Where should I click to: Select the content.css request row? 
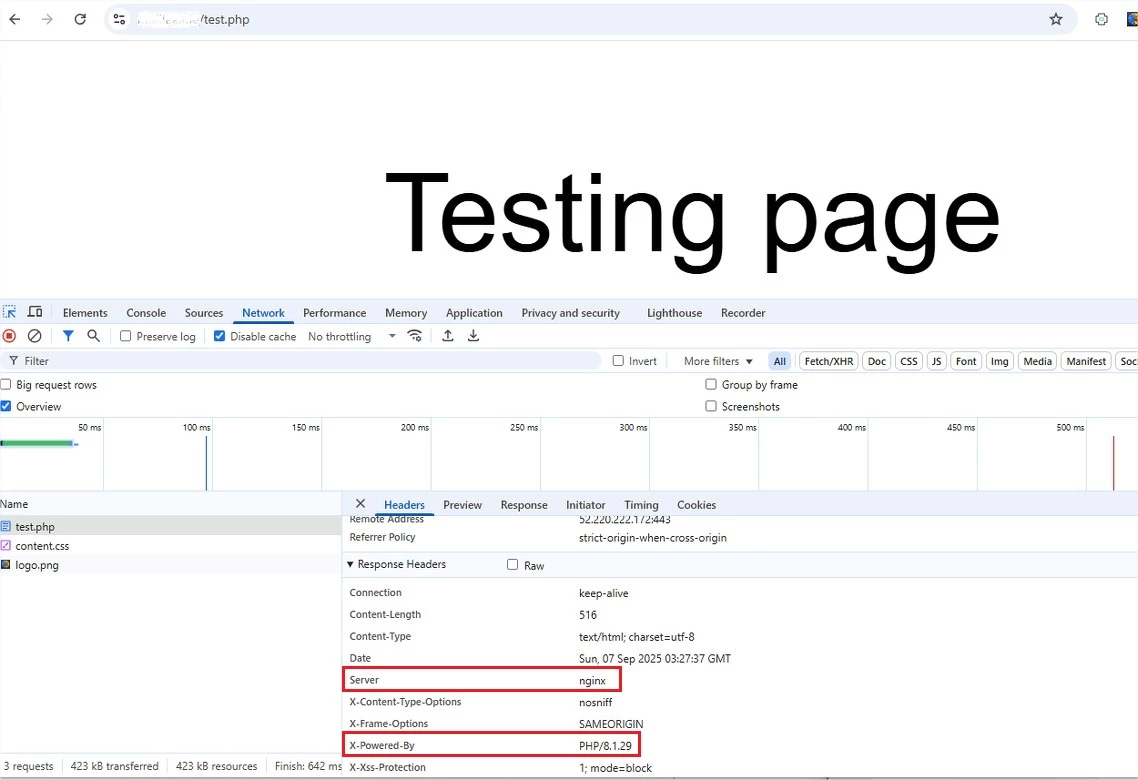click(x=171, y=546)
